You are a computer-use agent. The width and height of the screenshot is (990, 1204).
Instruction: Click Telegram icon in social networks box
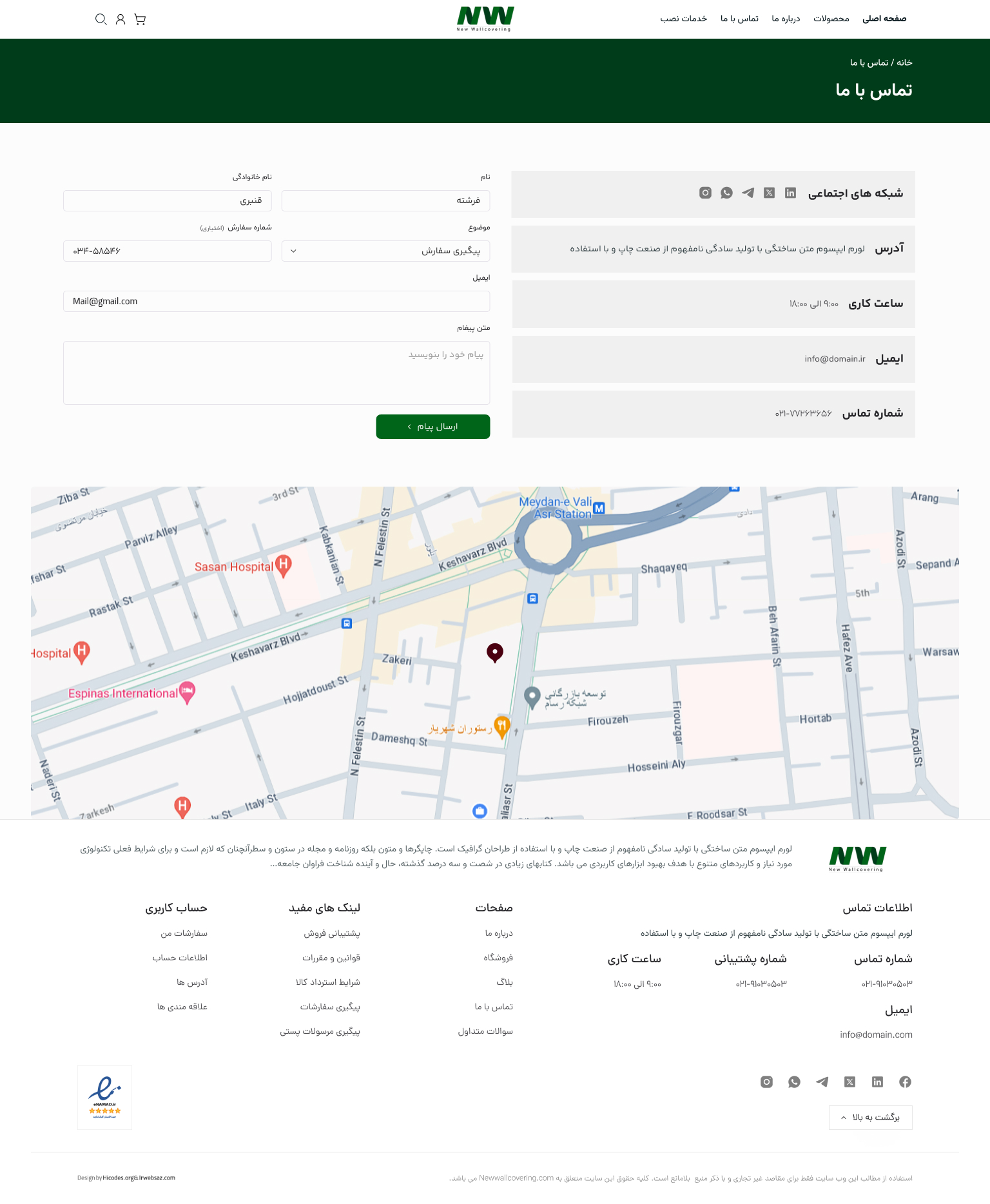748,193
